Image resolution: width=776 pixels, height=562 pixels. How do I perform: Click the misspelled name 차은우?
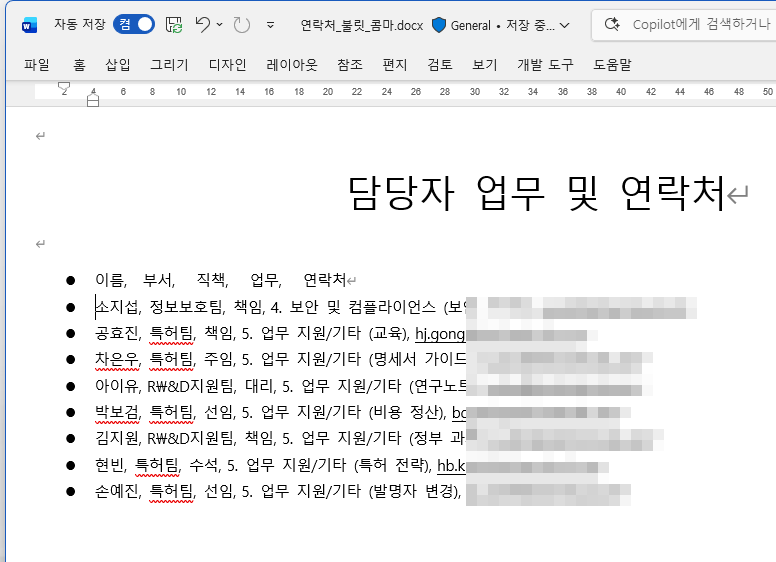coord(117,359)
